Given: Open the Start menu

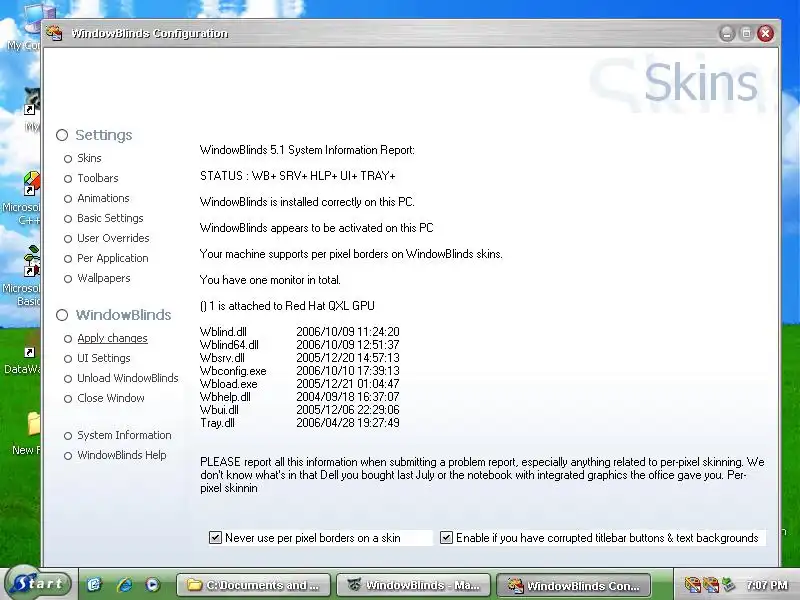Looking at the screenshot, I should pos(37,583).
